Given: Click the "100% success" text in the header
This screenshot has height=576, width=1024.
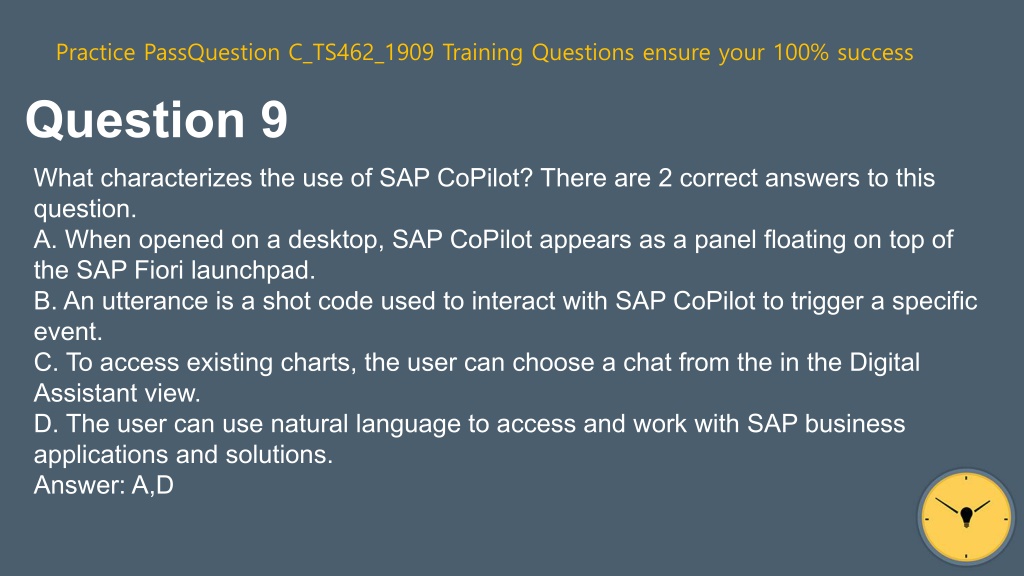Looking at the screenshot, I should [x=843, y=52].
